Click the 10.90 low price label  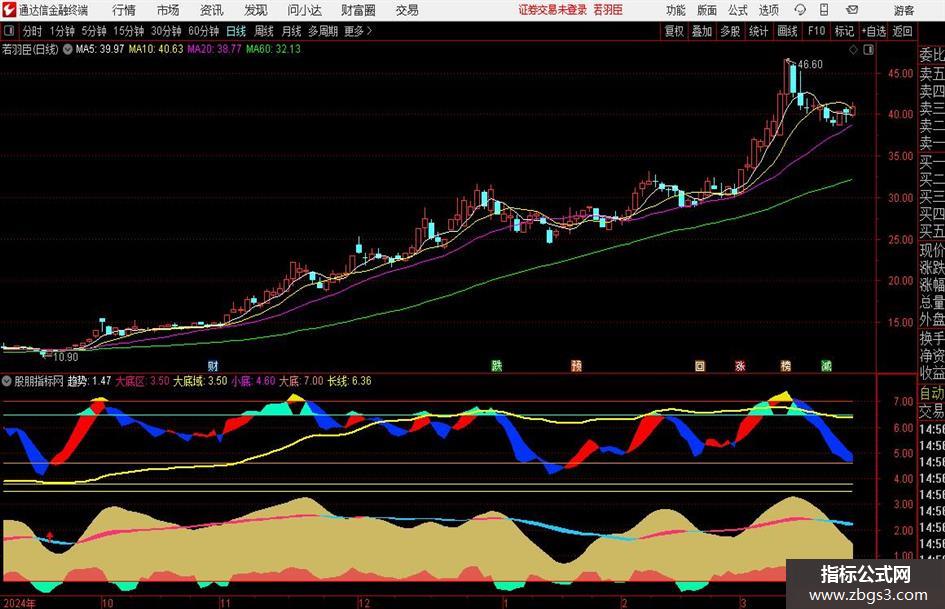[x=66, y=357]
